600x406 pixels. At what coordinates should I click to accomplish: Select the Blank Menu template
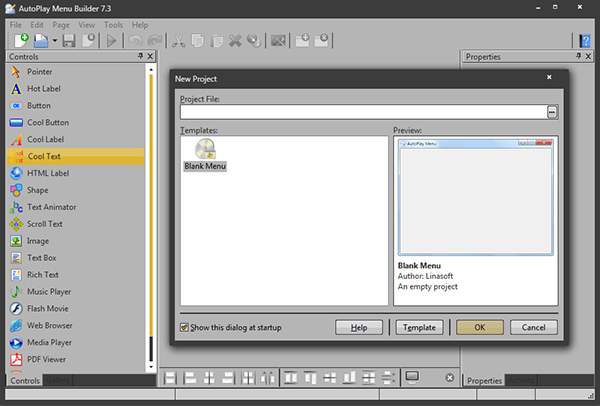(x=205, y=155)
